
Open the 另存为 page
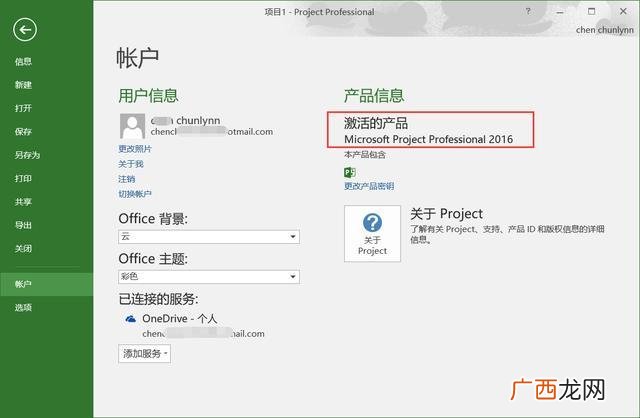click(27, 155)
